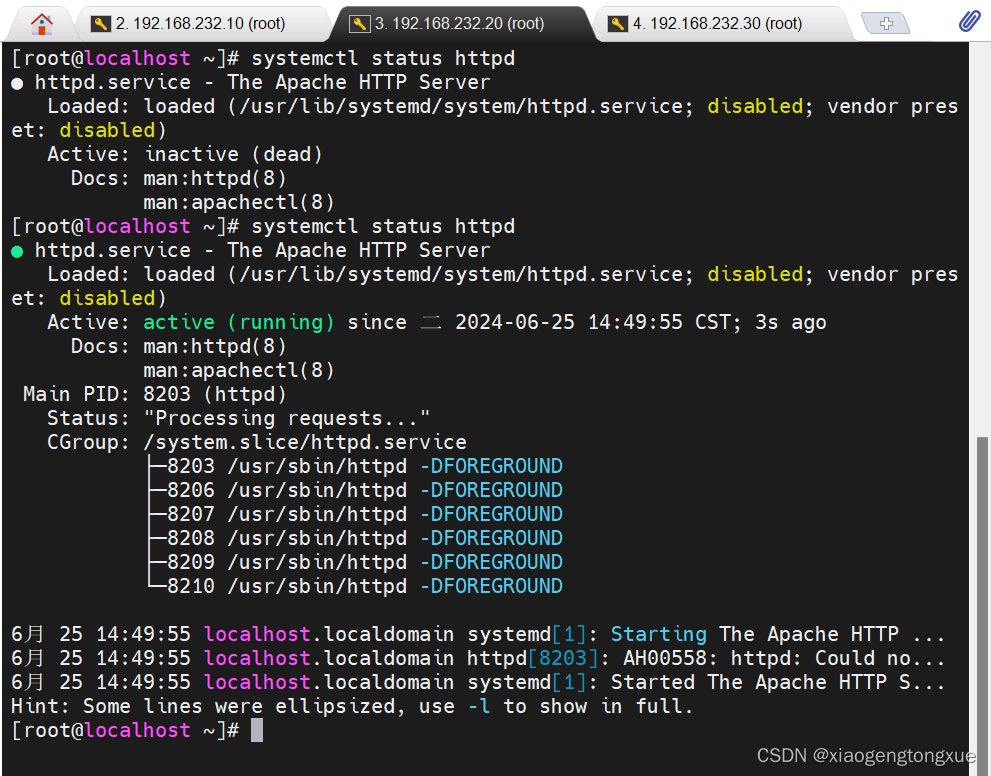Click the first 'systemctl status httpd' command
This screenshot has width=991, height=776.
[383, 58]
